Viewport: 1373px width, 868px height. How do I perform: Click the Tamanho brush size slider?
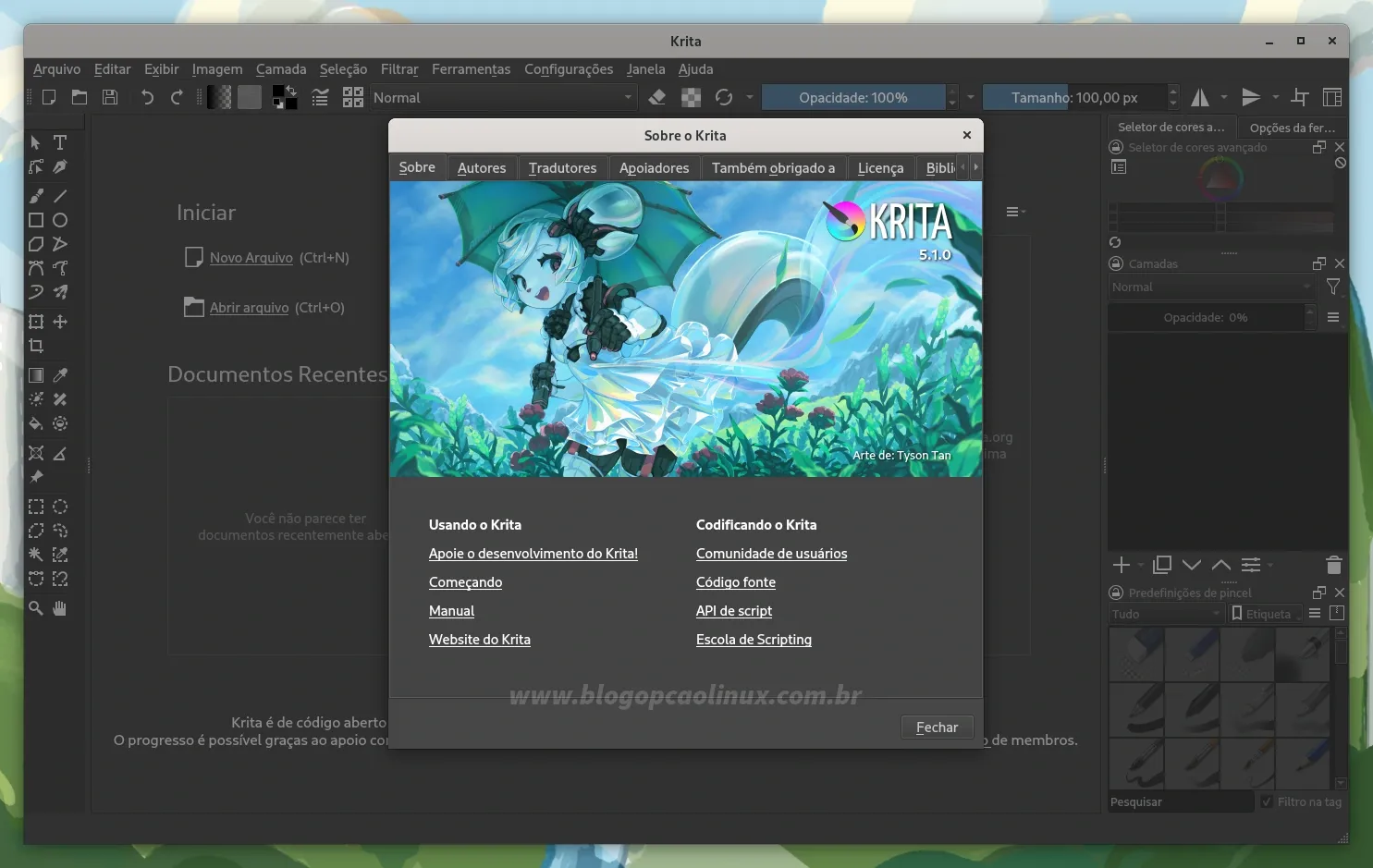point(1074,97)
